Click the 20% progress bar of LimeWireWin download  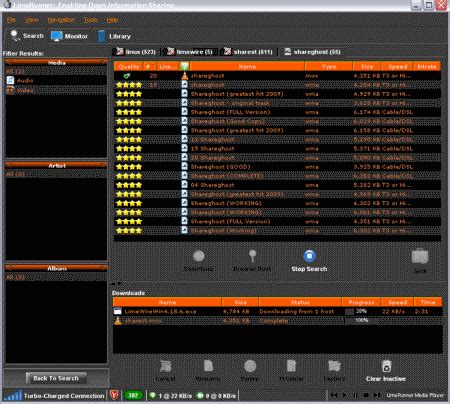[x=361, y=311]
